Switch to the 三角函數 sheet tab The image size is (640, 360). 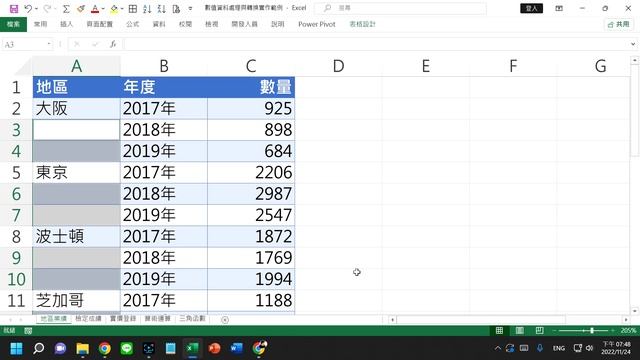click(x=192, y=319)
